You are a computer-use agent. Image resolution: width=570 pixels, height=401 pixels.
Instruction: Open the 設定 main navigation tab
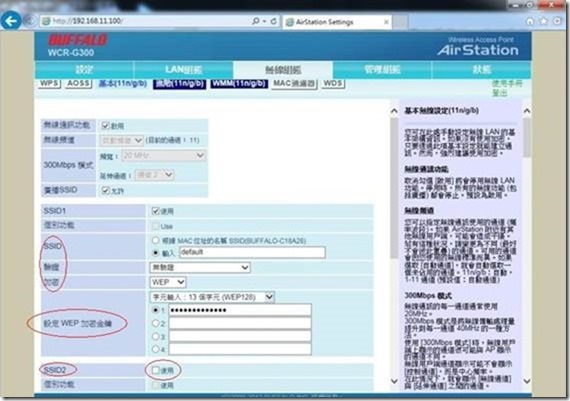coord(84,70)
